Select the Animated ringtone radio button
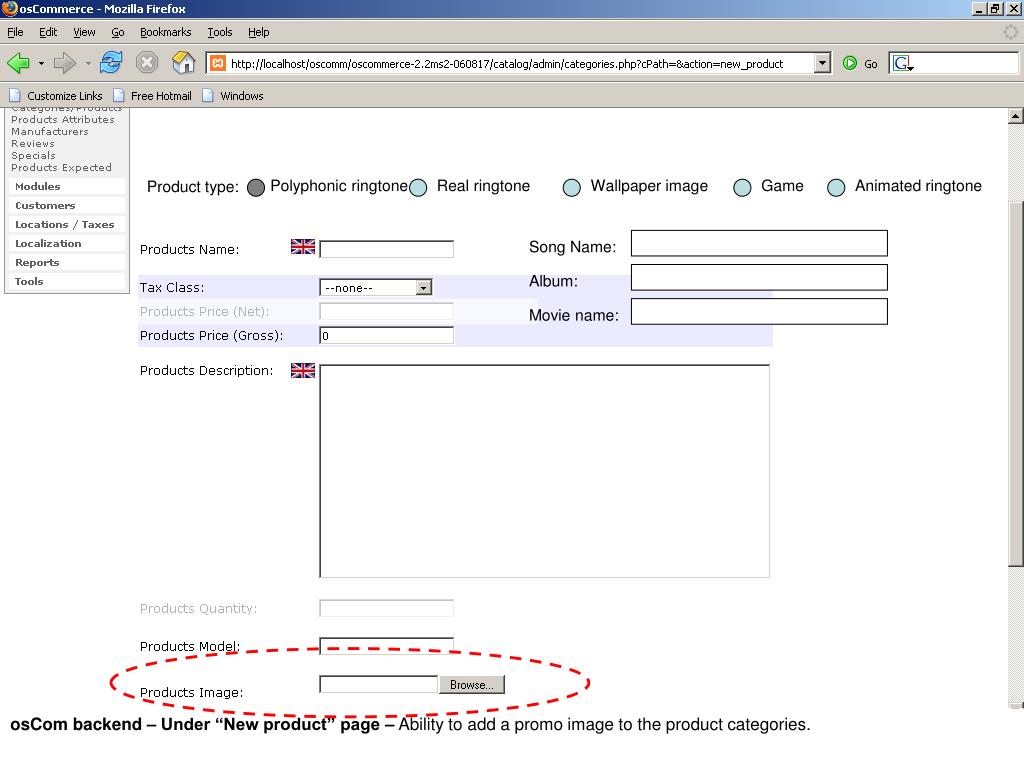 [836, 187]
